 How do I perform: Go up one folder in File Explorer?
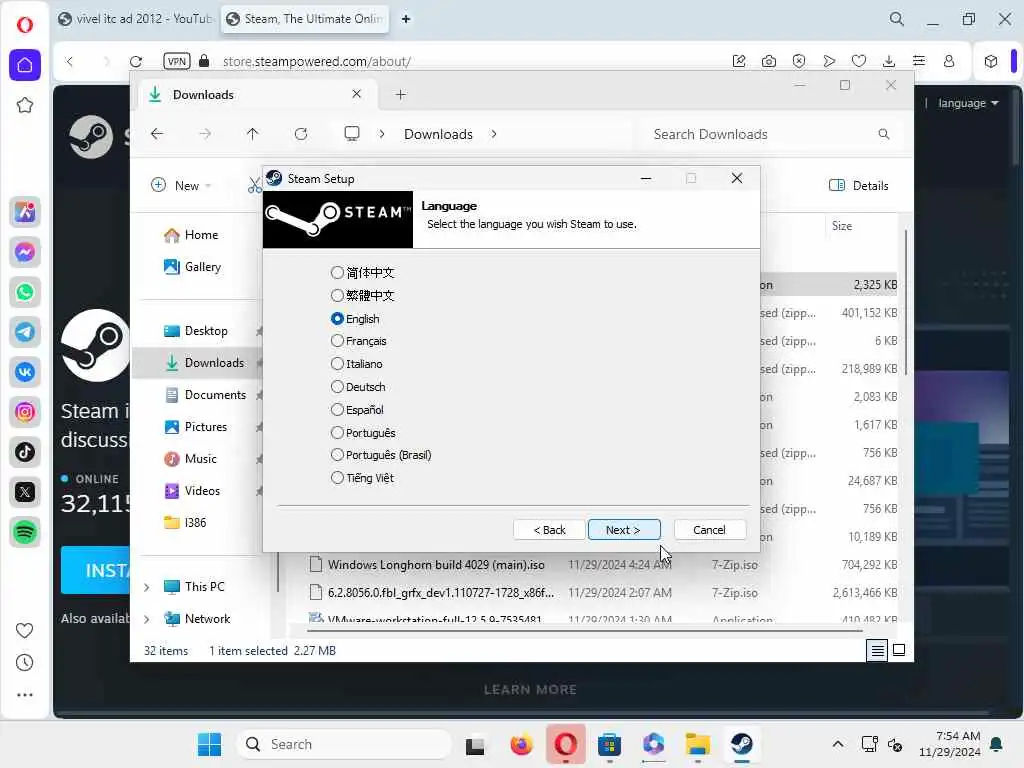point(253,134)
